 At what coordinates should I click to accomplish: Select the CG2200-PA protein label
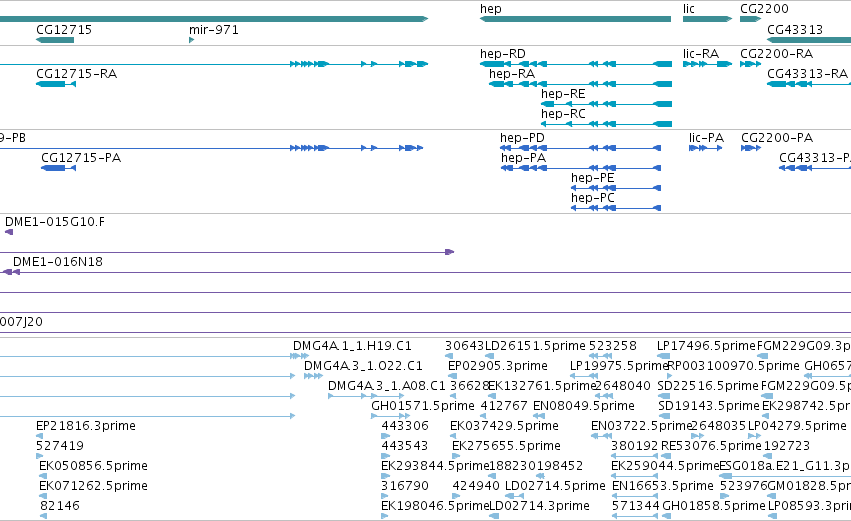point(777,138)
